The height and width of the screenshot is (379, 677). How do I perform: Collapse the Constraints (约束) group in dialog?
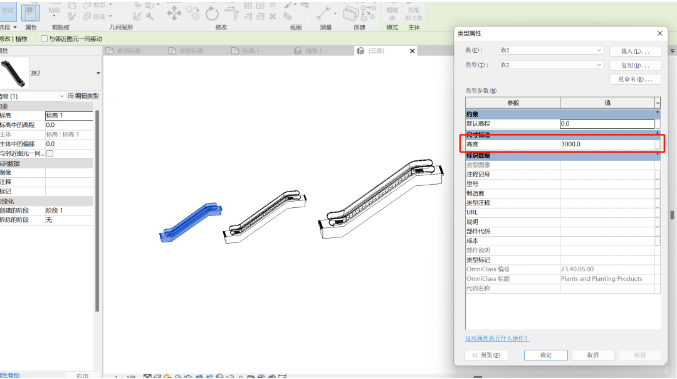point(658,114)
